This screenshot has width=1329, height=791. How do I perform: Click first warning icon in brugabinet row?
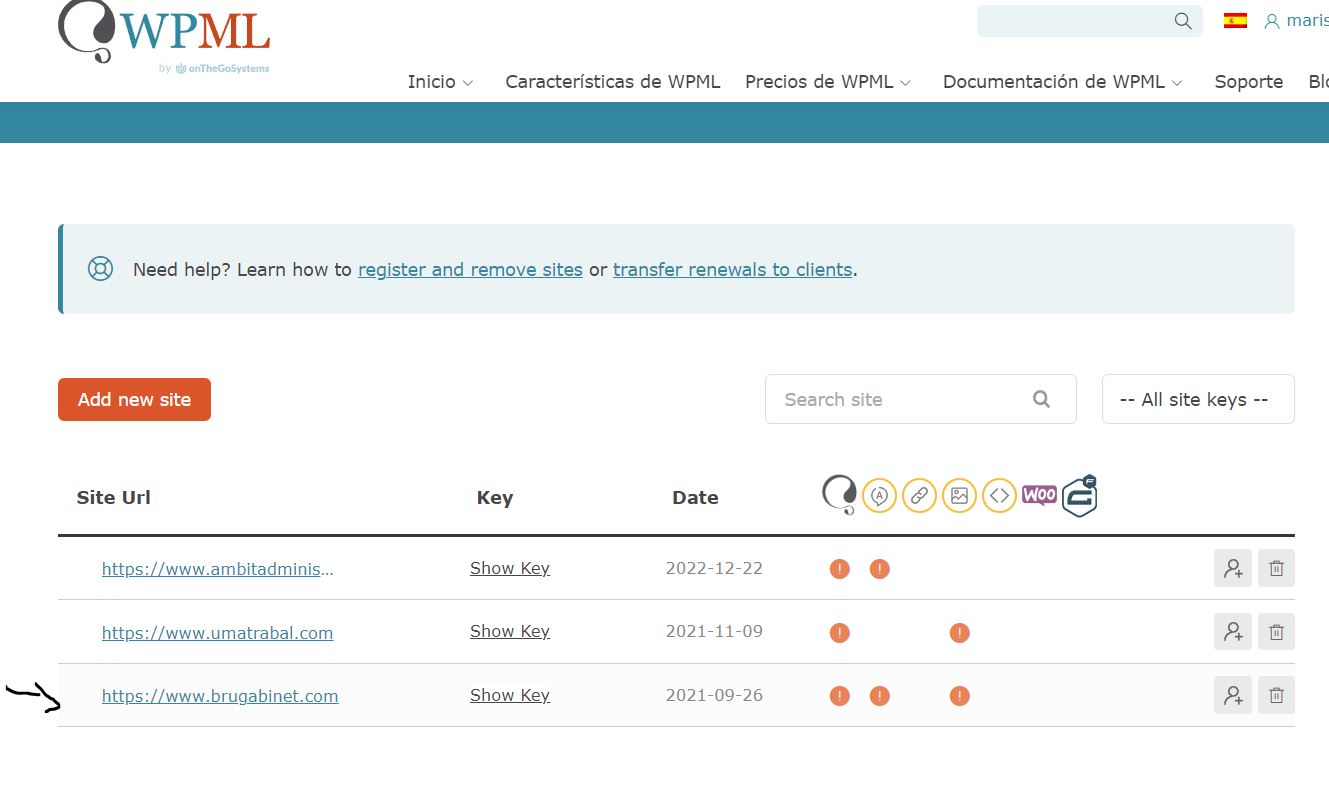(x=839, y=695)
